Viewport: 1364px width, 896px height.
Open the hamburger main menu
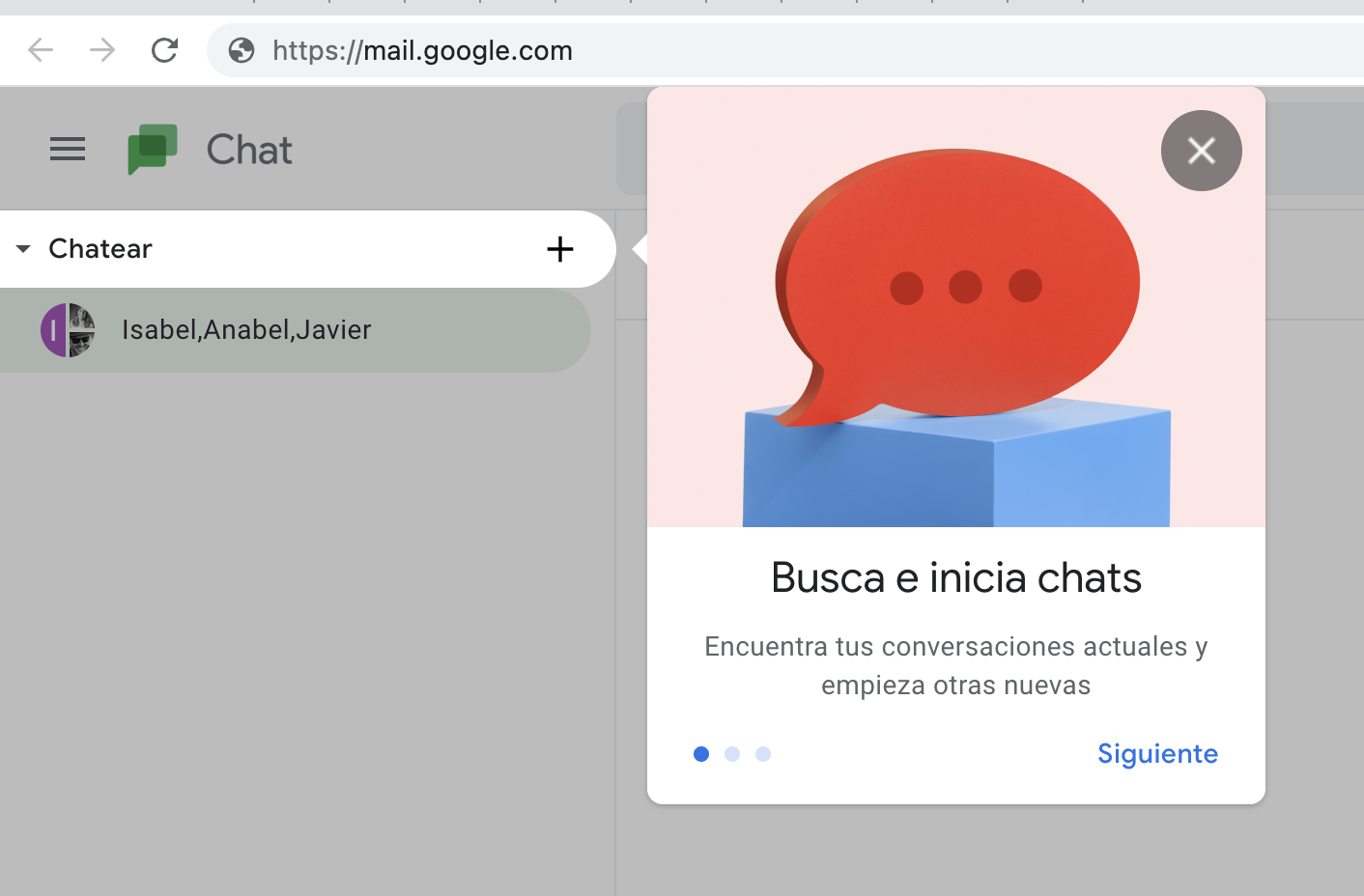pyautogui.click(x=68, y=150)
